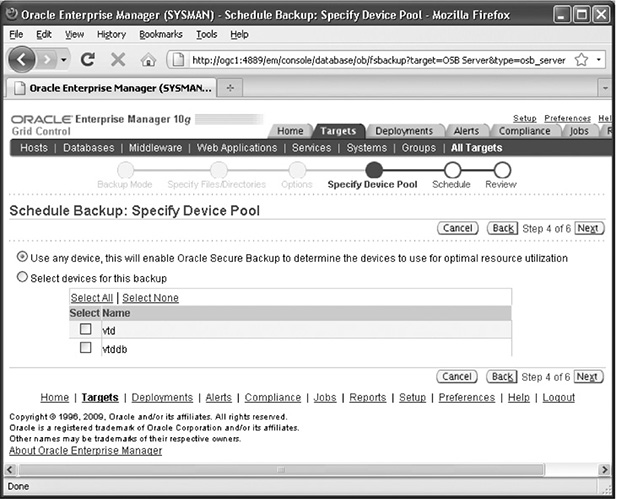Click the footer Help link
Viewport: 618px width, 499px height.
pos(519,398)
